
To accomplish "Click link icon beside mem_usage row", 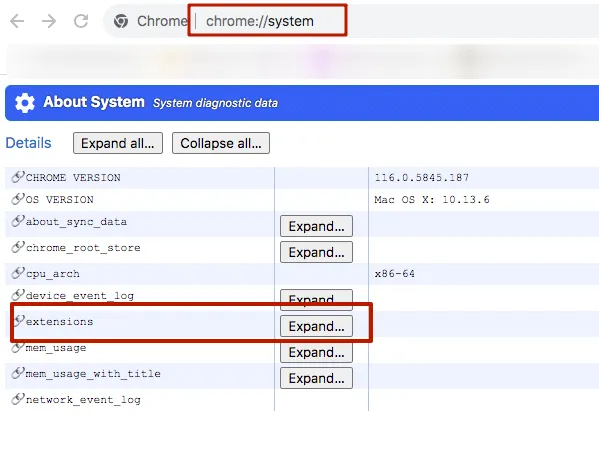I will pyautogui.click(x=18, y=347).
